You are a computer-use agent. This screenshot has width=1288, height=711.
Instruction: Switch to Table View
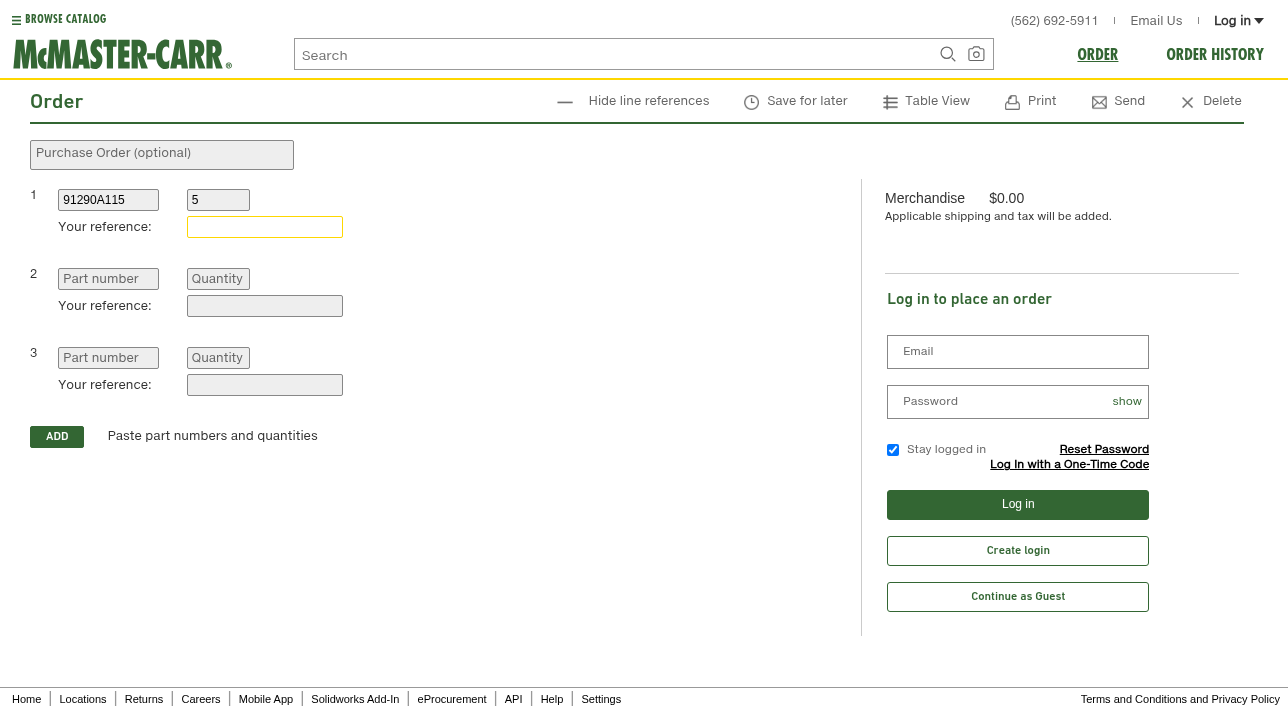click(937, 101)
